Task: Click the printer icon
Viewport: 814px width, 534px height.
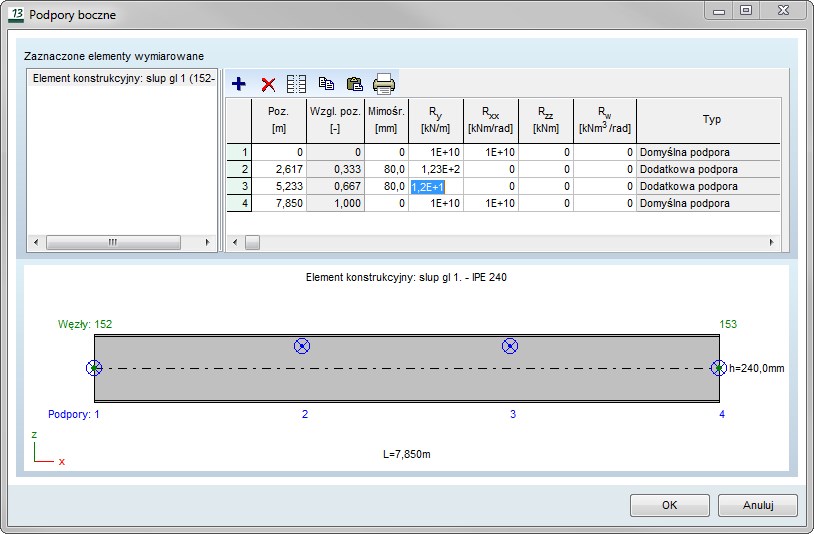Action: [x=384, y=84]
